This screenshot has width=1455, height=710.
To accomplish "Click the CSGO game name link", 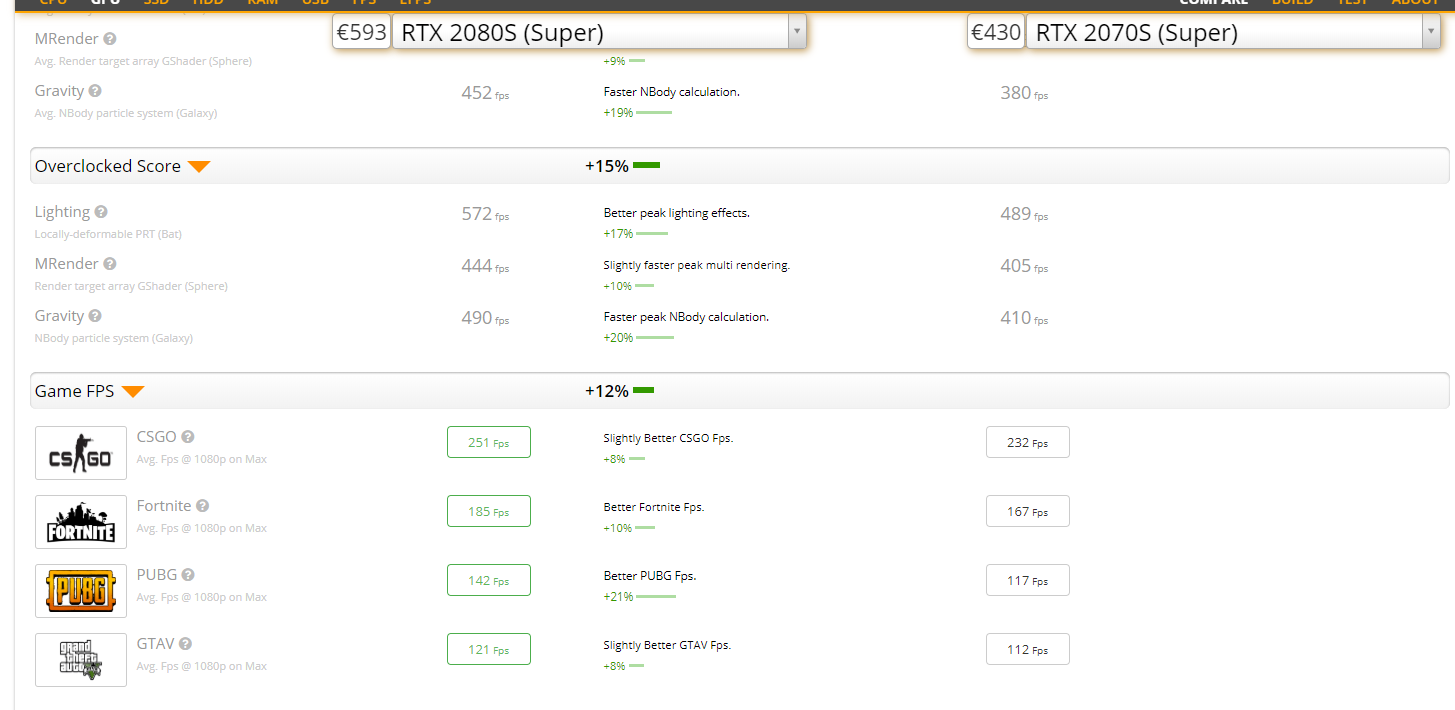I will (x=157, y=437).
